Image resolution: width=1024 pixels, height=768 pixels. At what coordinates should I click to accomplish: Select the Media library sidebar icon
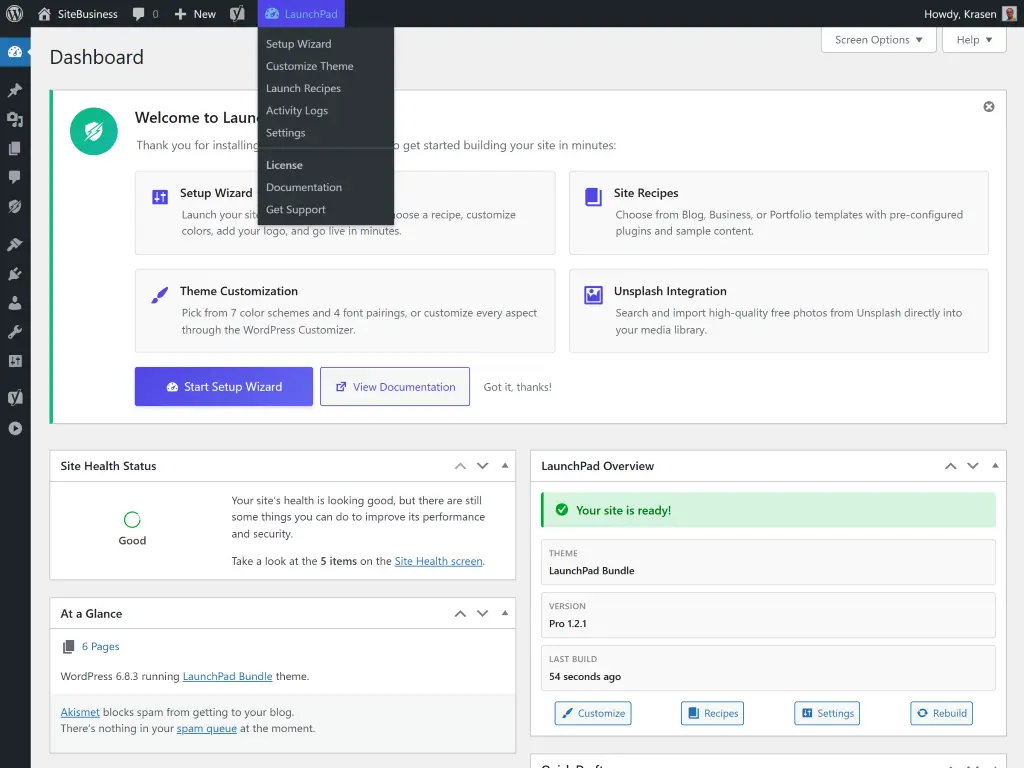pos(15,119)
